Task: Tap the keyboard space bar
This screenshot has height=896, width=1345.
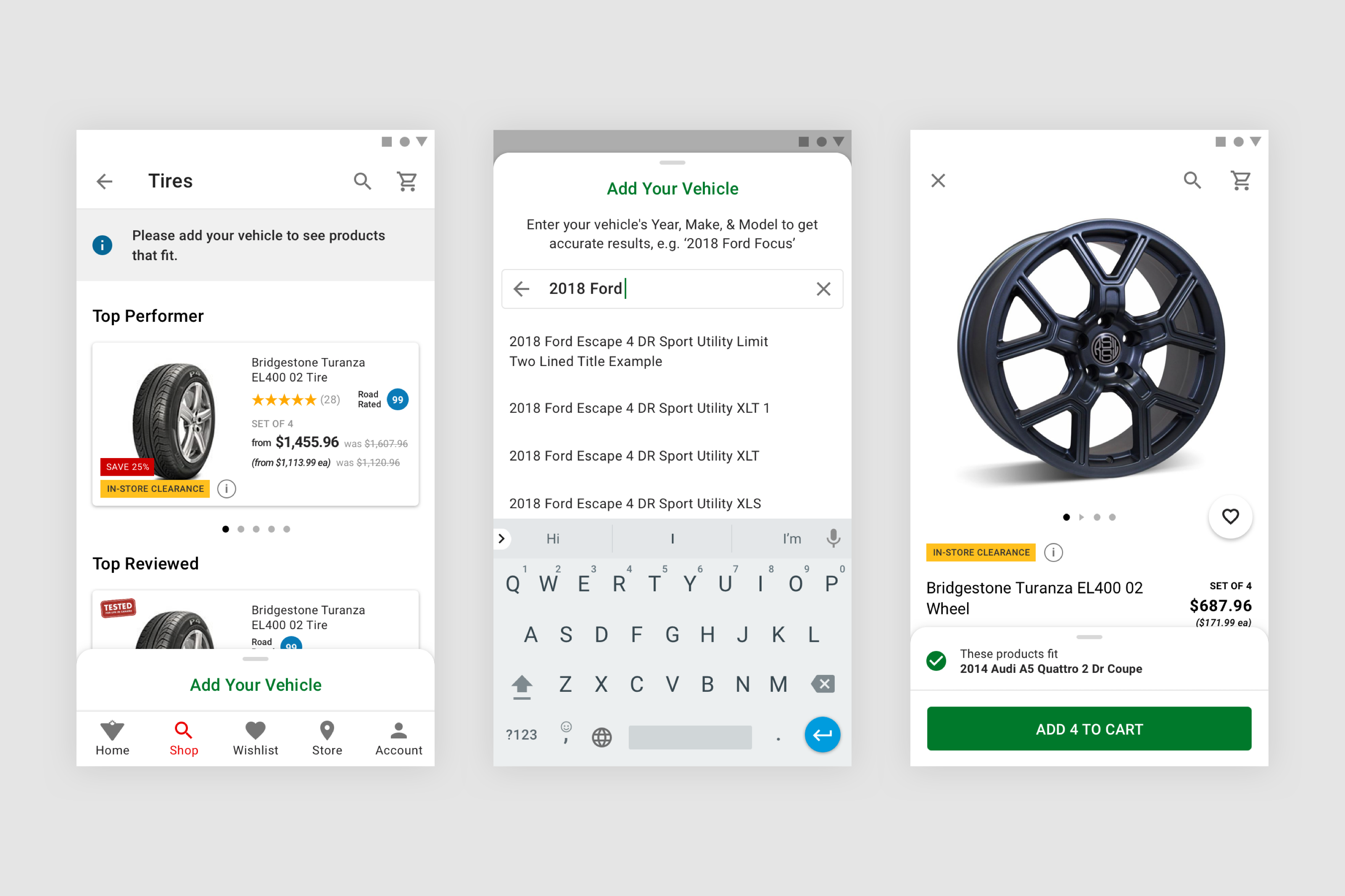Action: [690, 737]
